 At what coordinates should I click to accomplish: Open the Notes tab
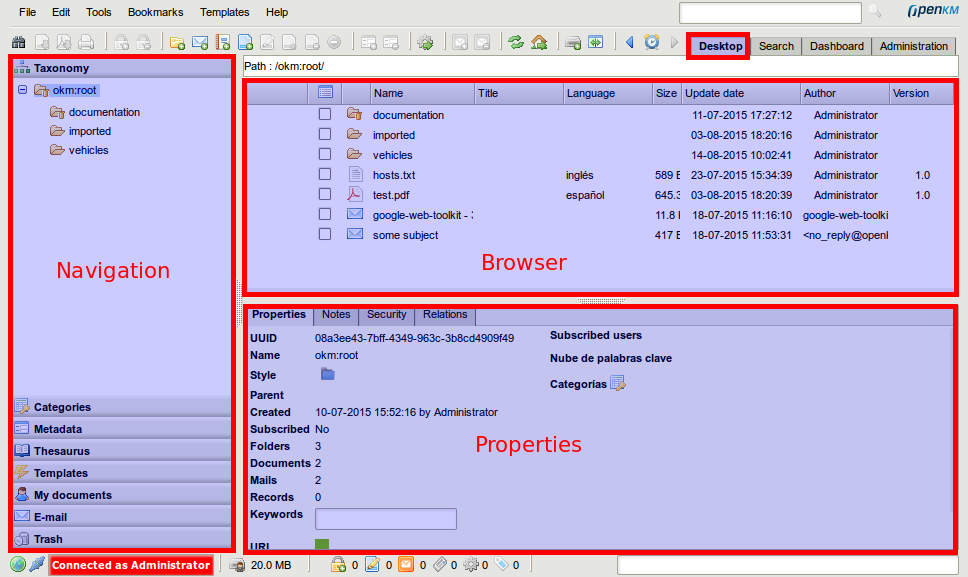[x=336, y=315]
